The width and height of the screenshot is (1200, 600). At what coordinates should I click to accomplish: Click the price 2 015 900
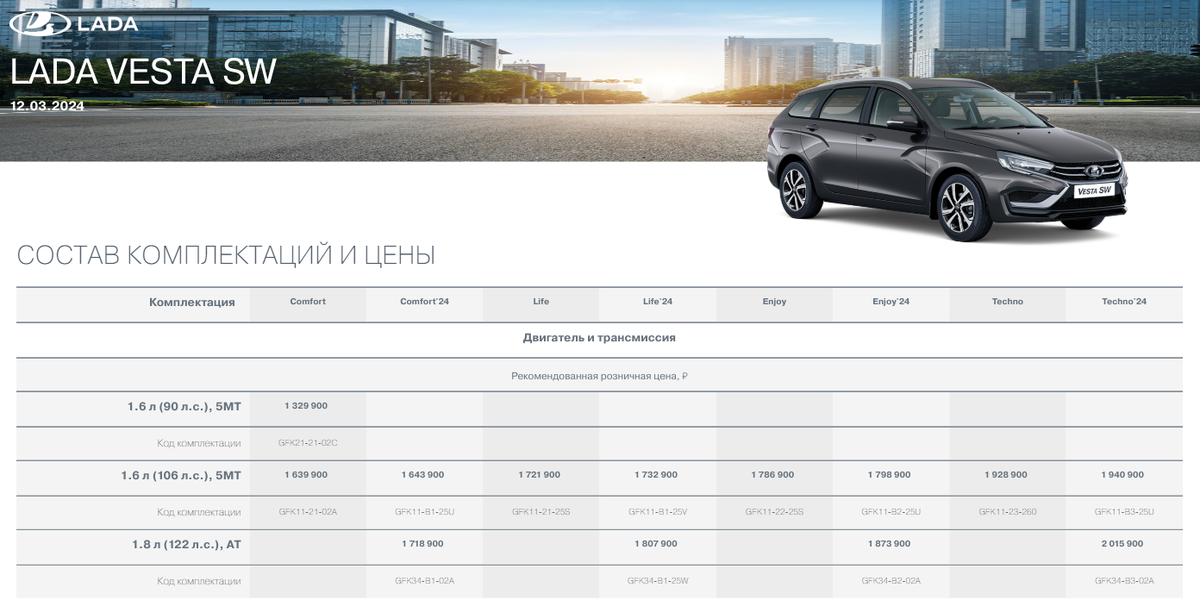click(x=1123, y=544)
